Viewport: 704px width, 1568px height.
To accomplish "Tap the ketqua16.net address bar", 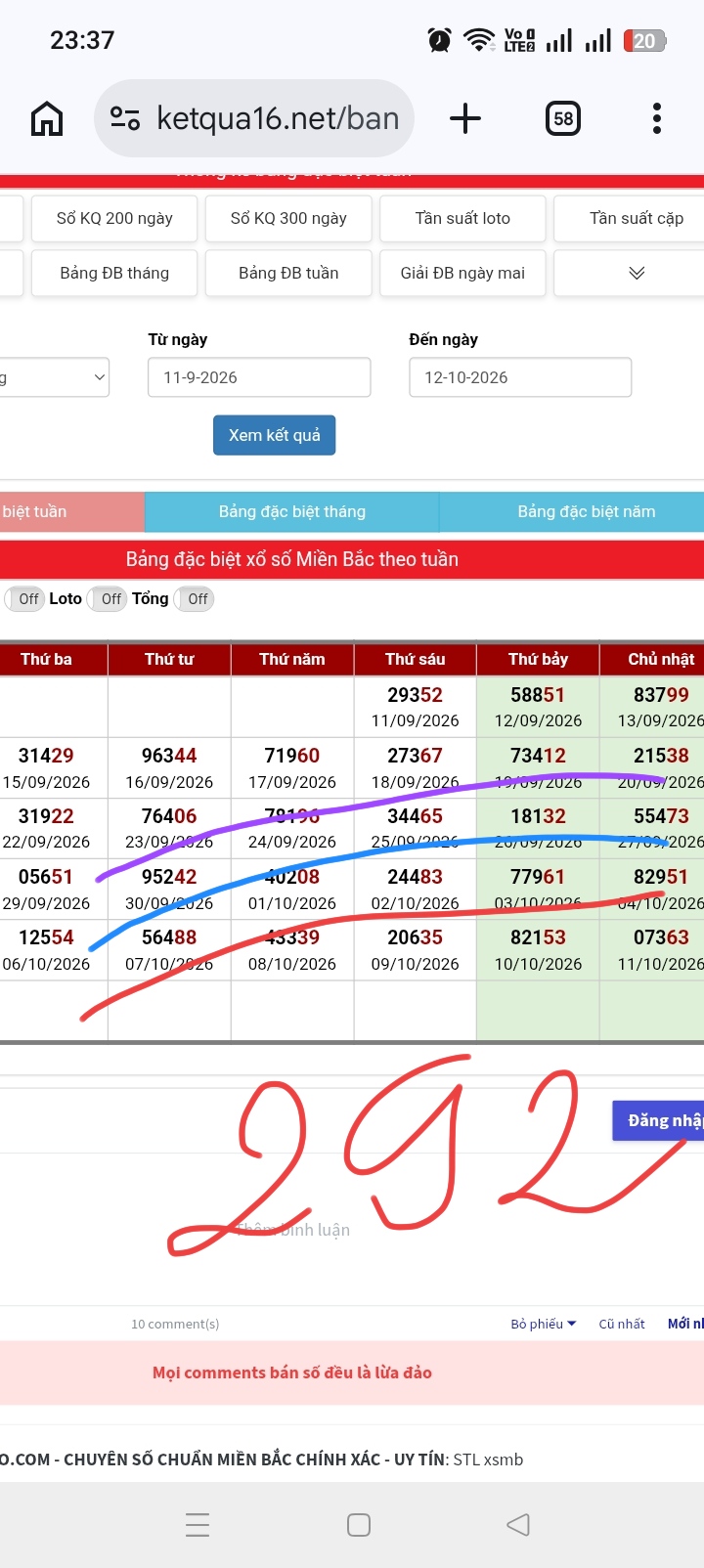I will pos(254,118).
